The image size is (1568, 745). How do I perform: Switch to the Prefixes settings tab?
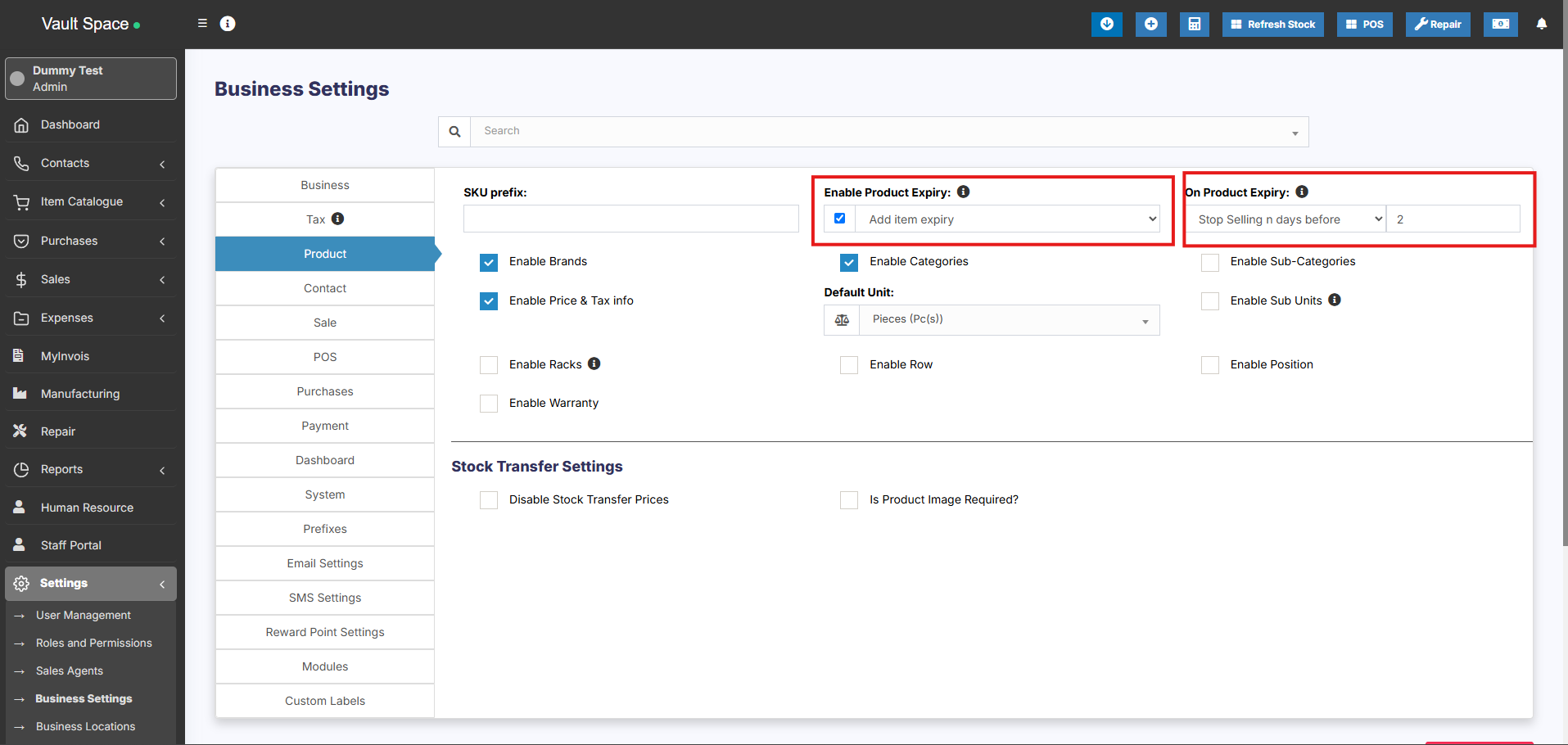pos(325,529)
